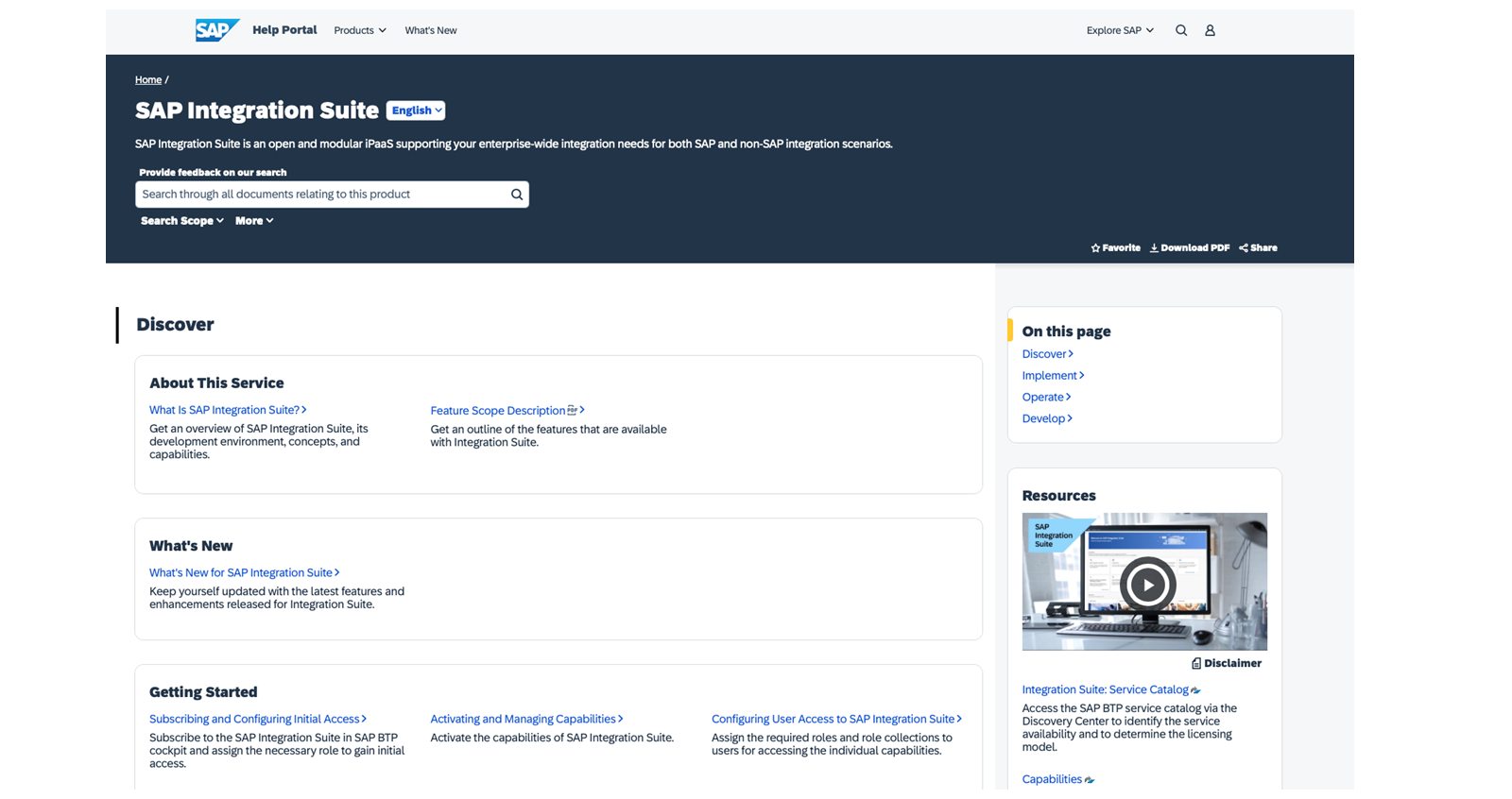Open Provide feedback on our search
This screenshot has height=799, width=1512.
tap(213, 172)
